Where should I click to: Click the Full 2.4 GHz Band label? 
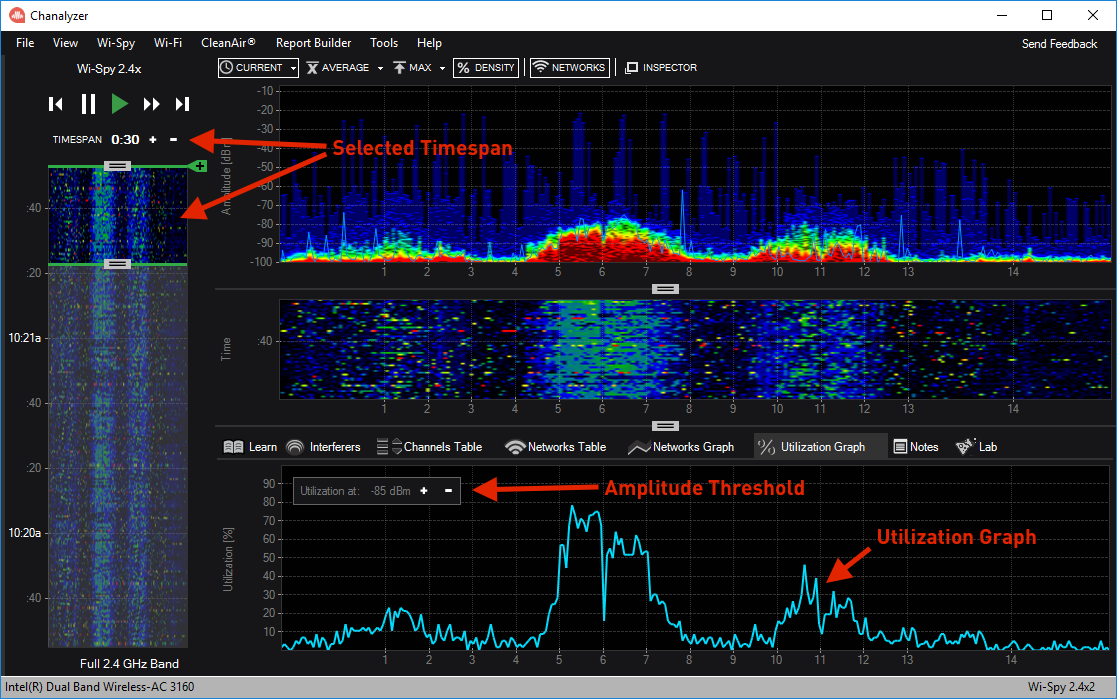coord(129,663)
